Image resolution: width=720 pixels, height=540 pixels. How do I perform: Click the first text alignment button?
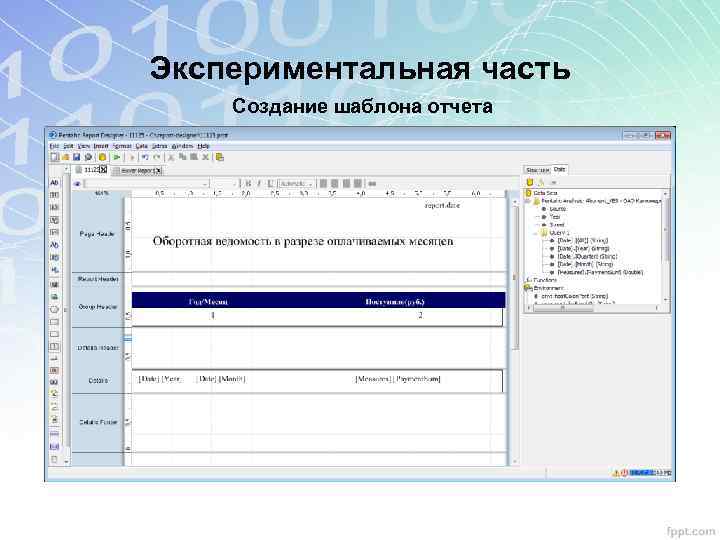(323, 184)
